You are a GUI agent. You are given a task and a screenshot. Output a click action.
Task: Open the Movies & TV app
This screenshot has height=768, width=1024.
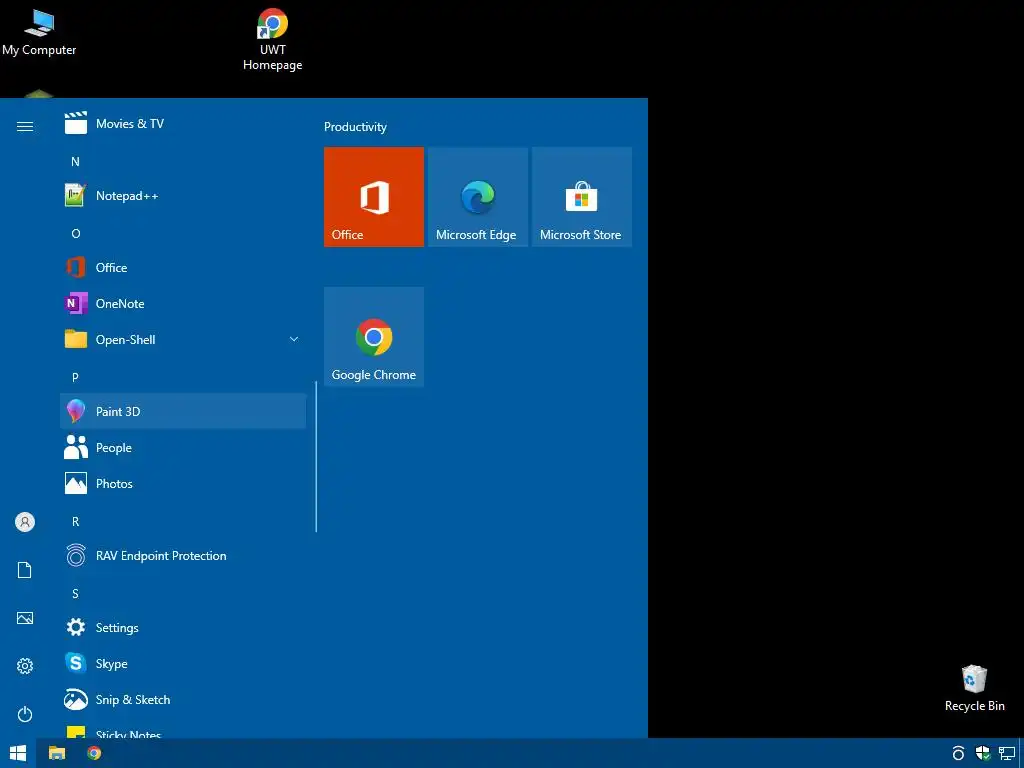point(183,123)
